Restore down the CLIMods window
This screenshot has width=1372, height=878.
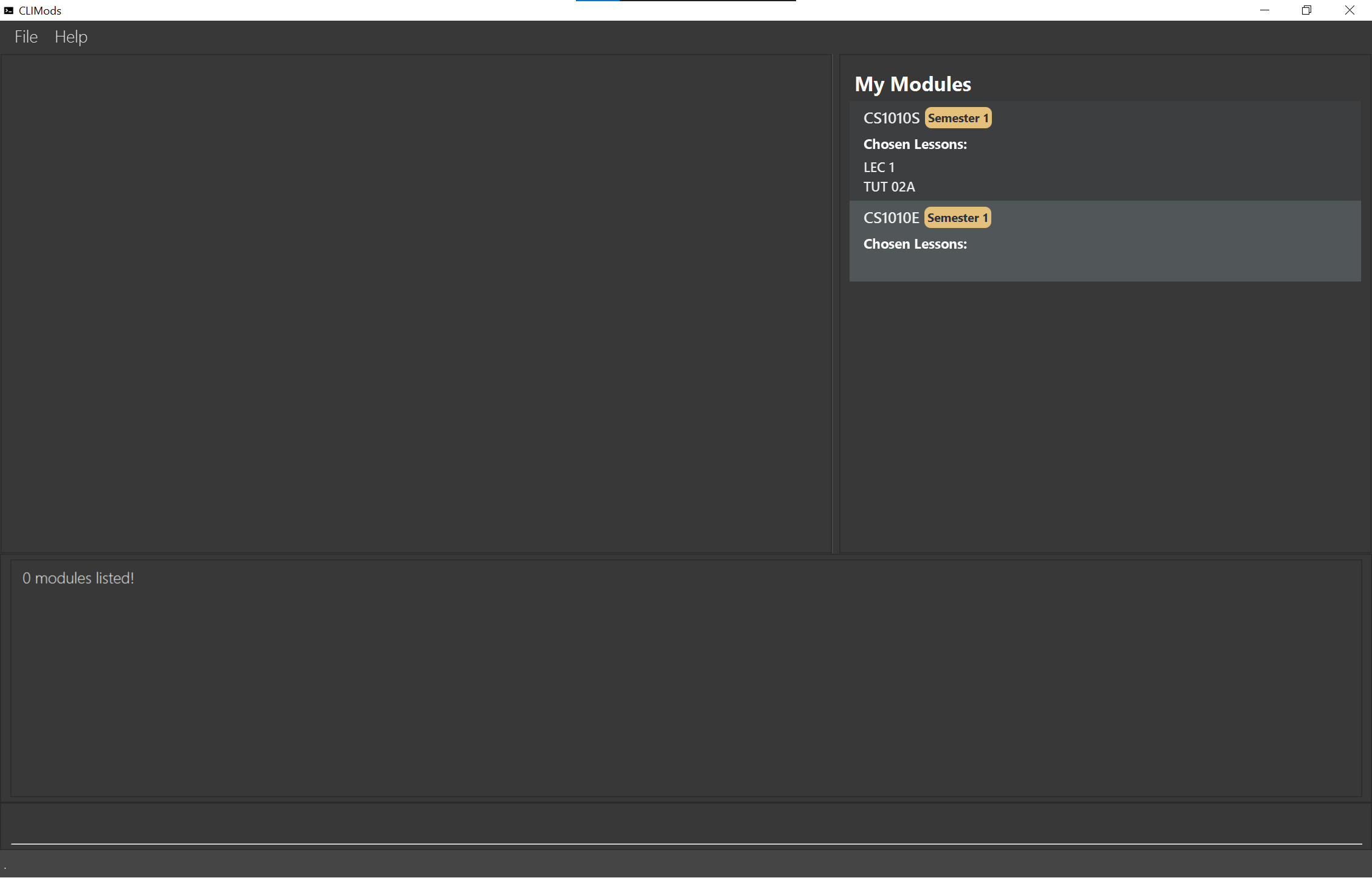(1306, 10)
